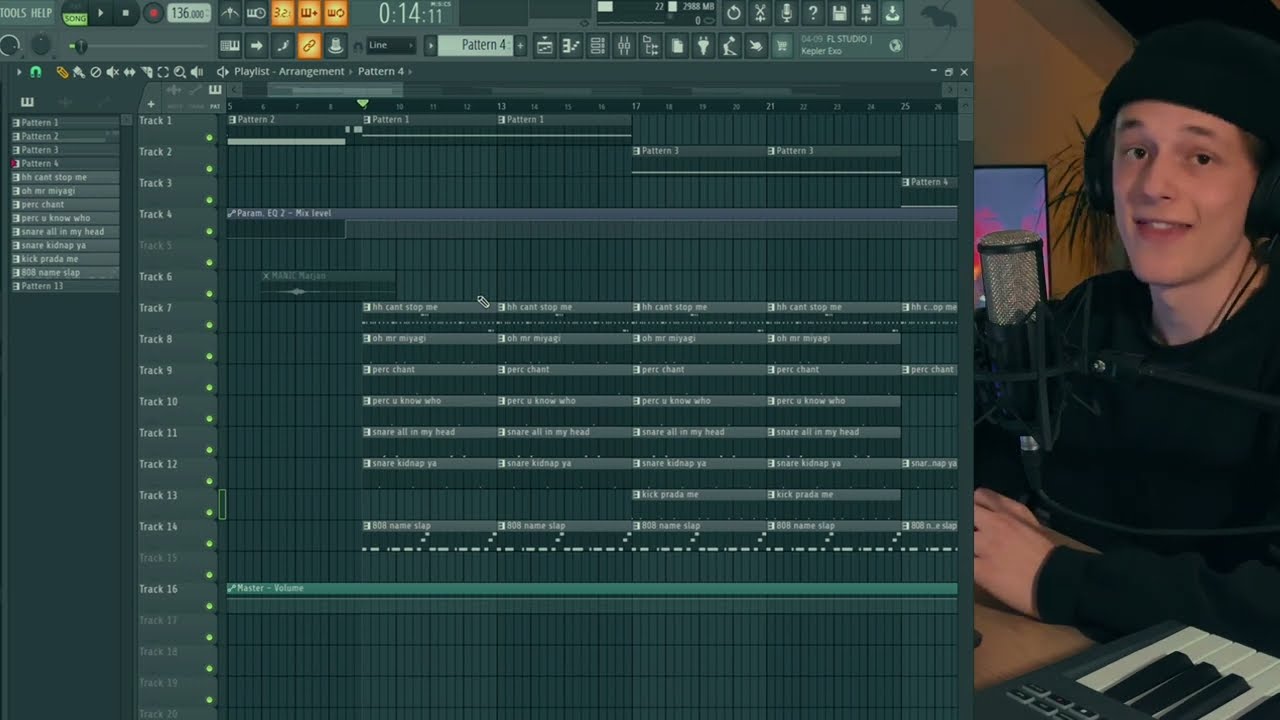Toggle countdown before recording
This screenshot has height=720, width=1280.
tap(283, 13)
